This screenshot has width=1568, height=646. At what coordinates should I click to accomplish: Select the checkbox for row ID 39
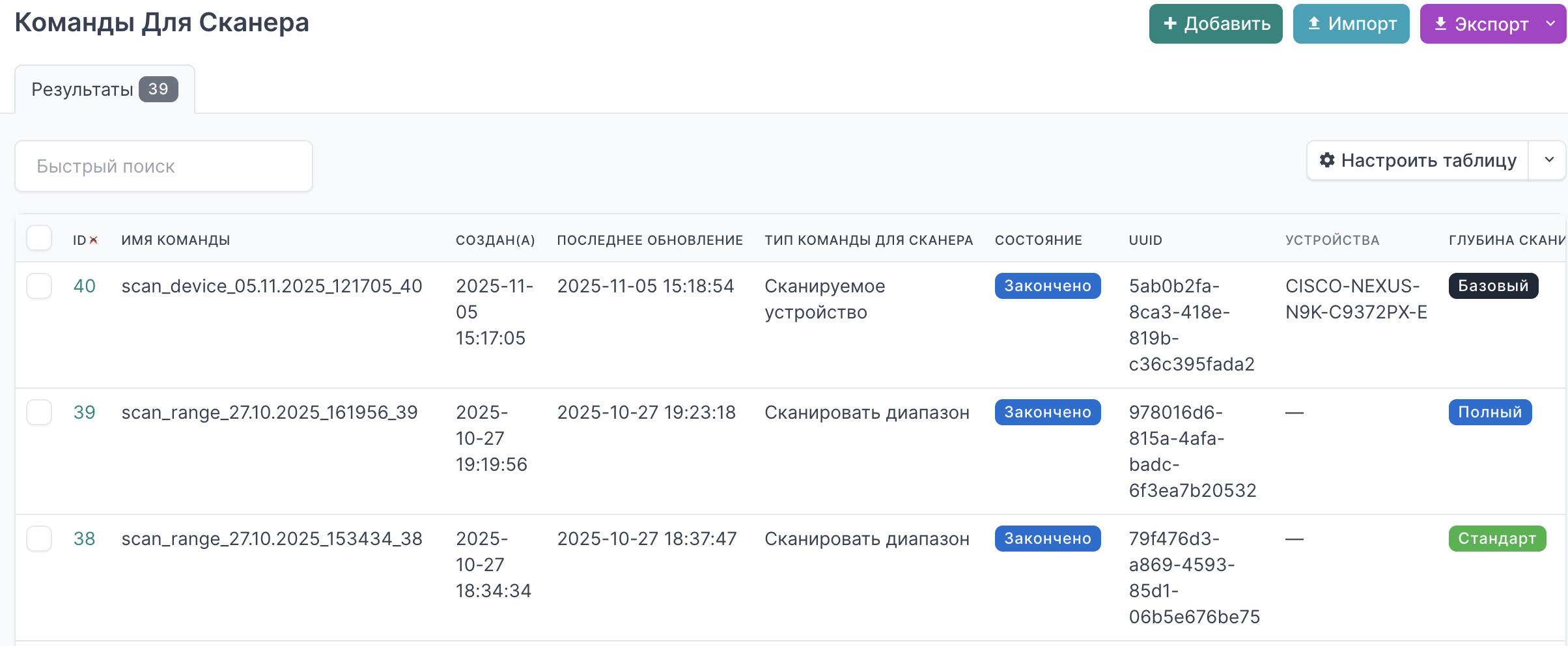click(39, 412)
